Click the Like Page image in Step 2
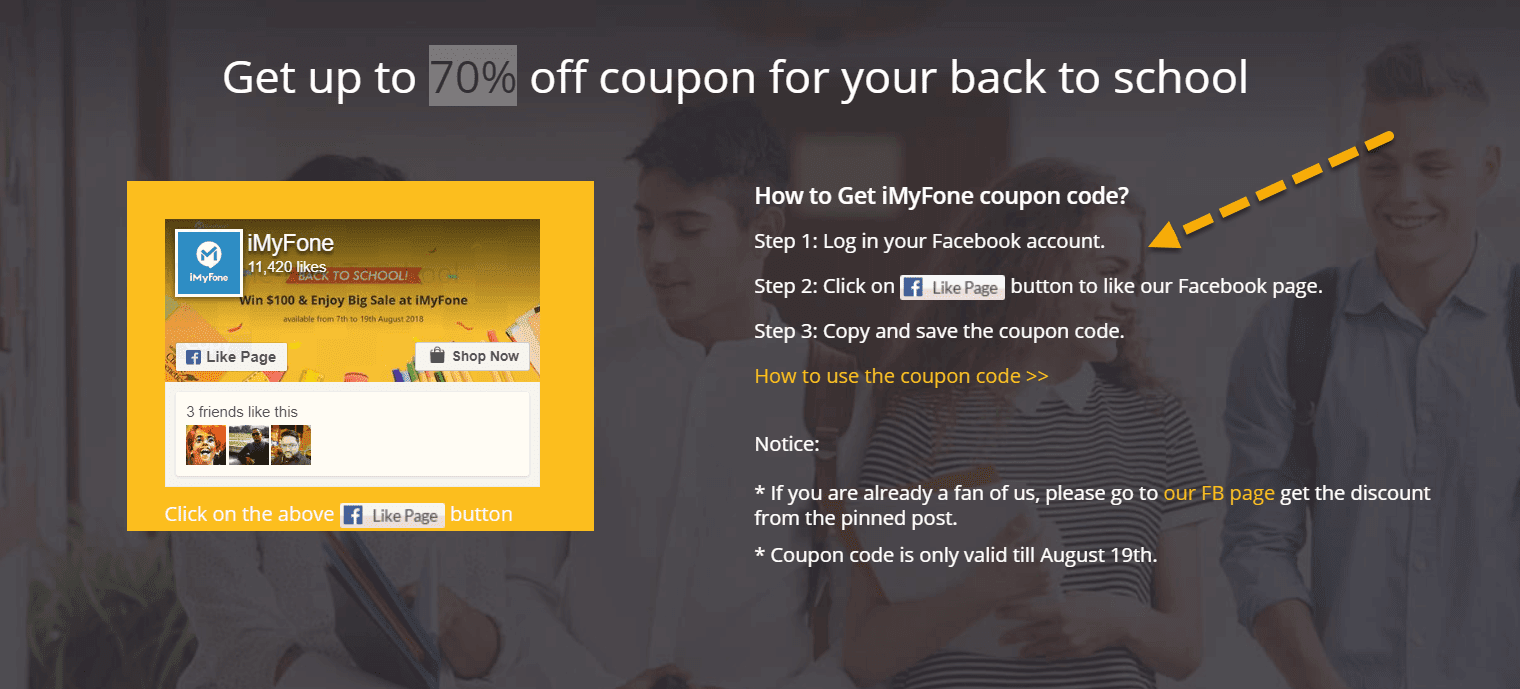This screenshot has height=689, width=1520. (x=952, y=287)
